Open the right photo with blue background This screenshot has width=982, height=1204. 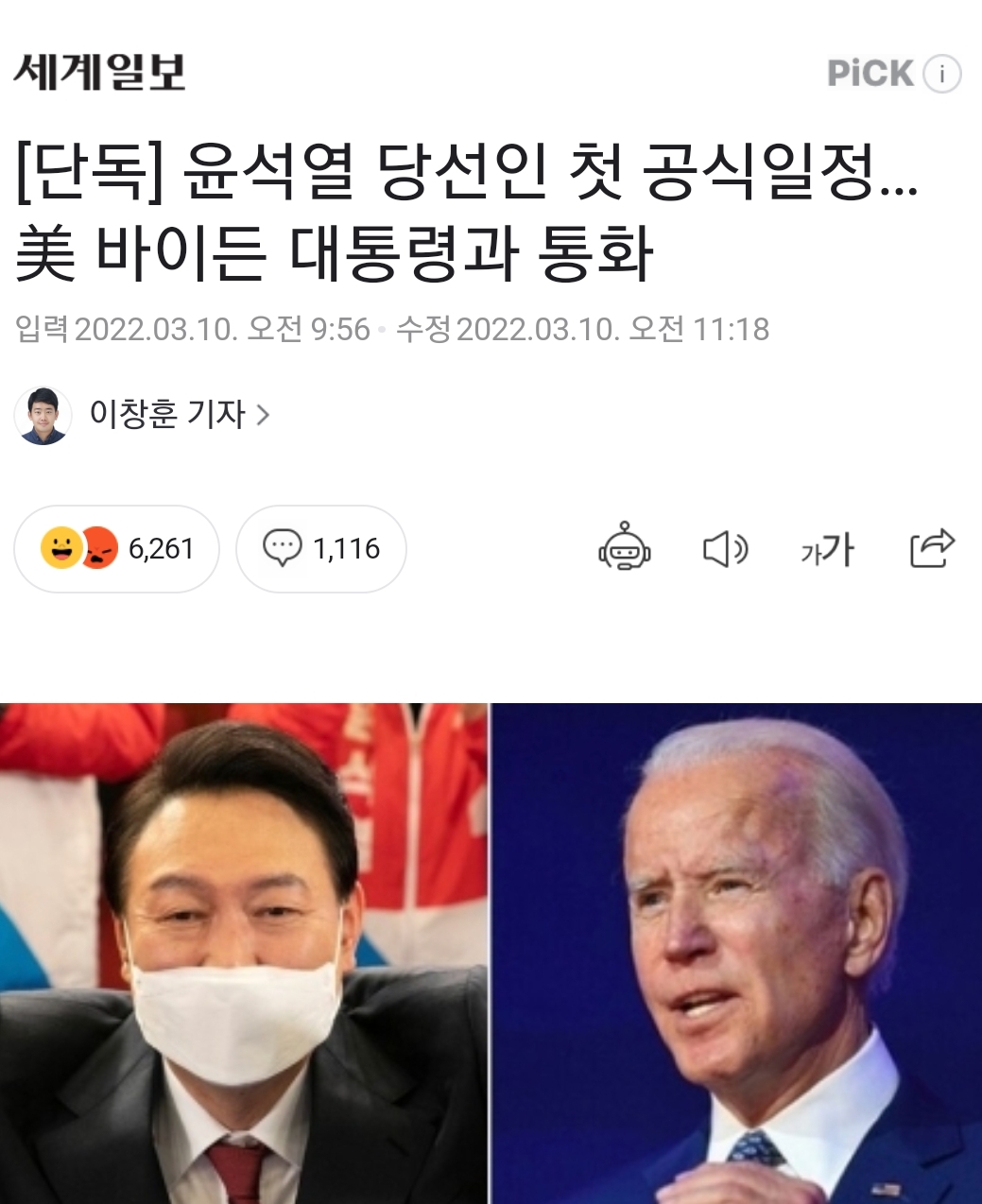click(x=736, y=953)
